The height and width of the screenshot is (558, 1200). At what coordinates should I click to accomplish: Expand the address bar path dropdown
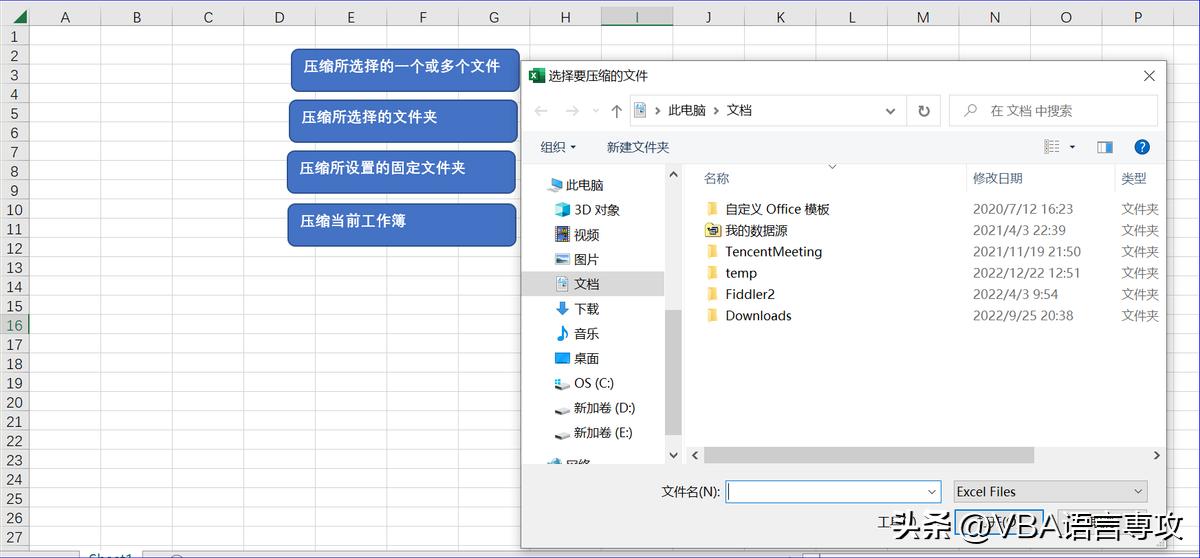pos(889,111)
